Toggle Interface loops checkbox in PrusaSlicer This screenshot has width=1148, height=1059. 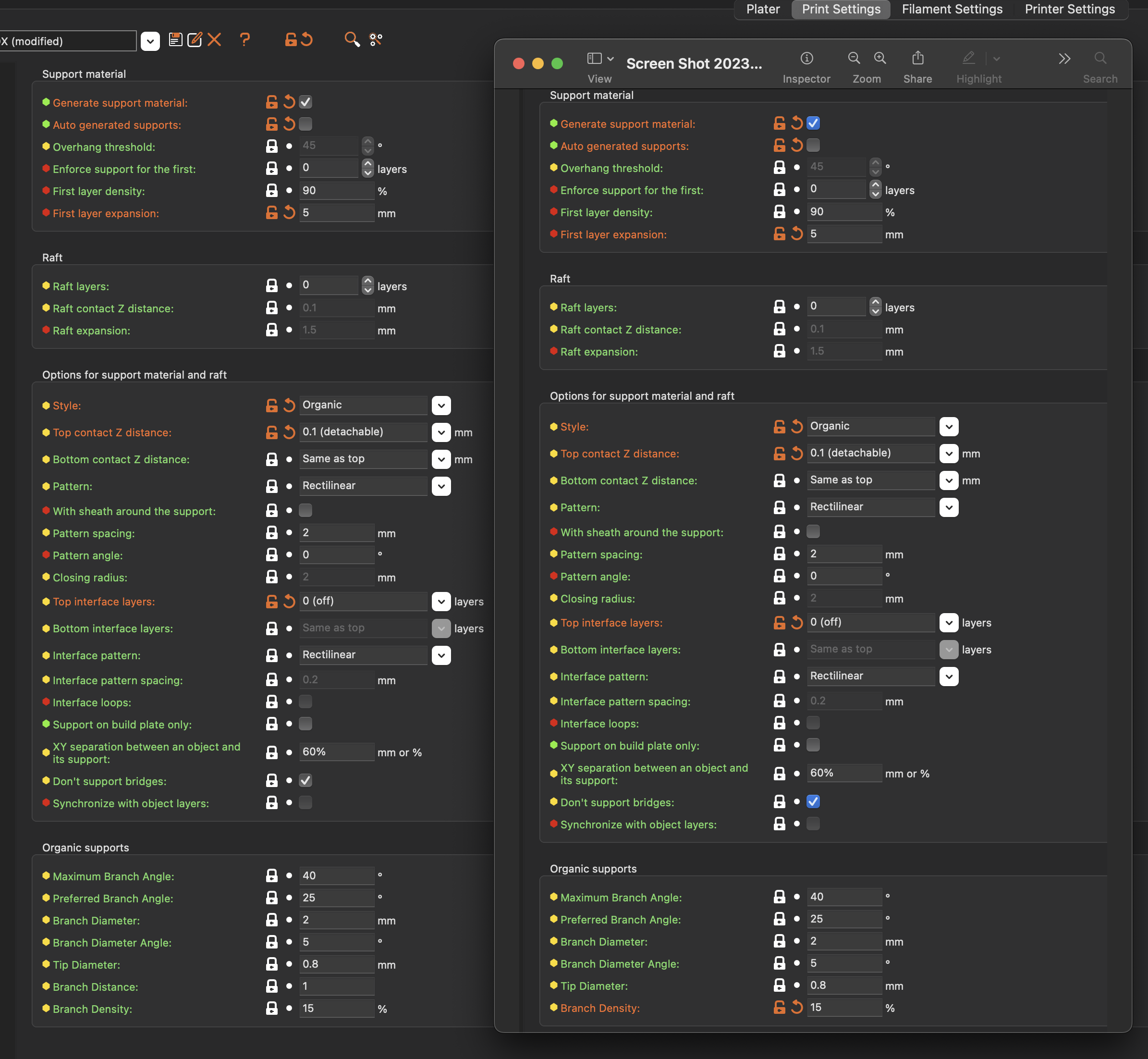pyautogui.click(x=306, y=702)
